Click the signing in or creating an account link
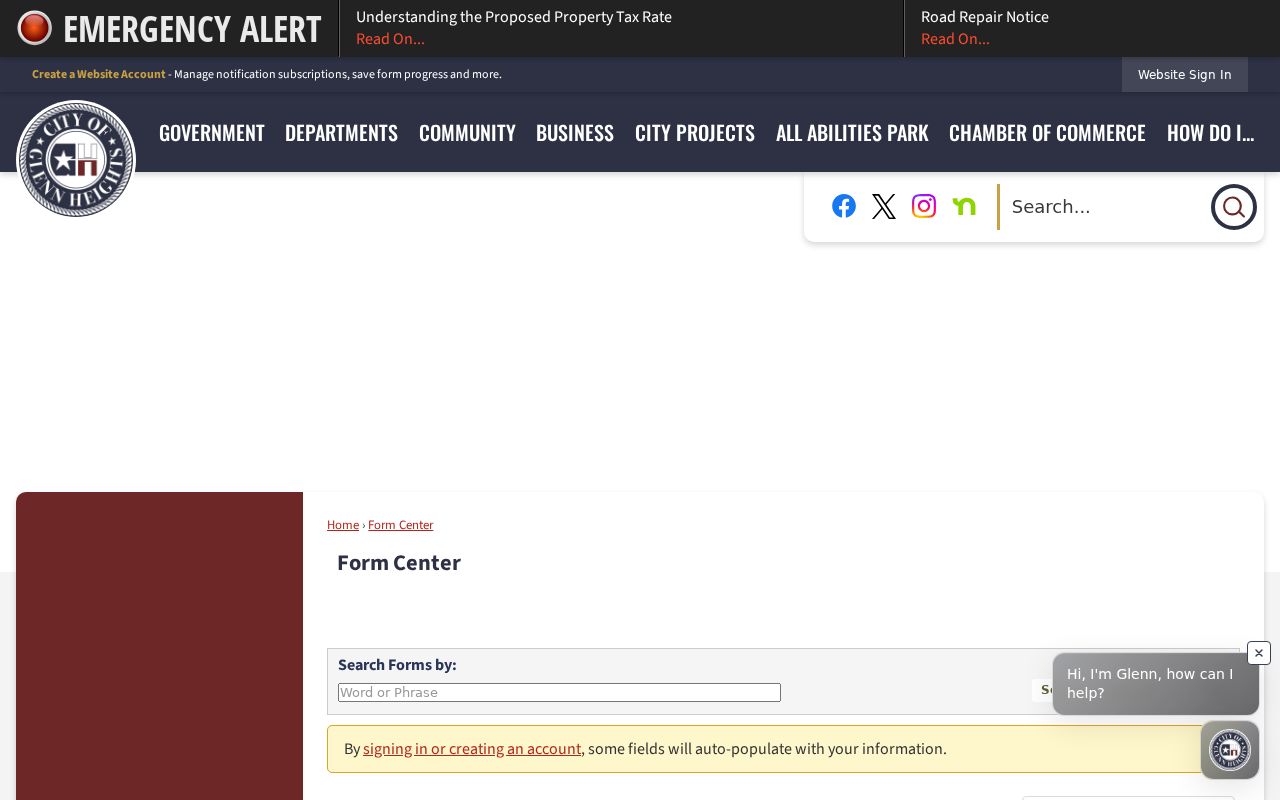 (472, 749)
